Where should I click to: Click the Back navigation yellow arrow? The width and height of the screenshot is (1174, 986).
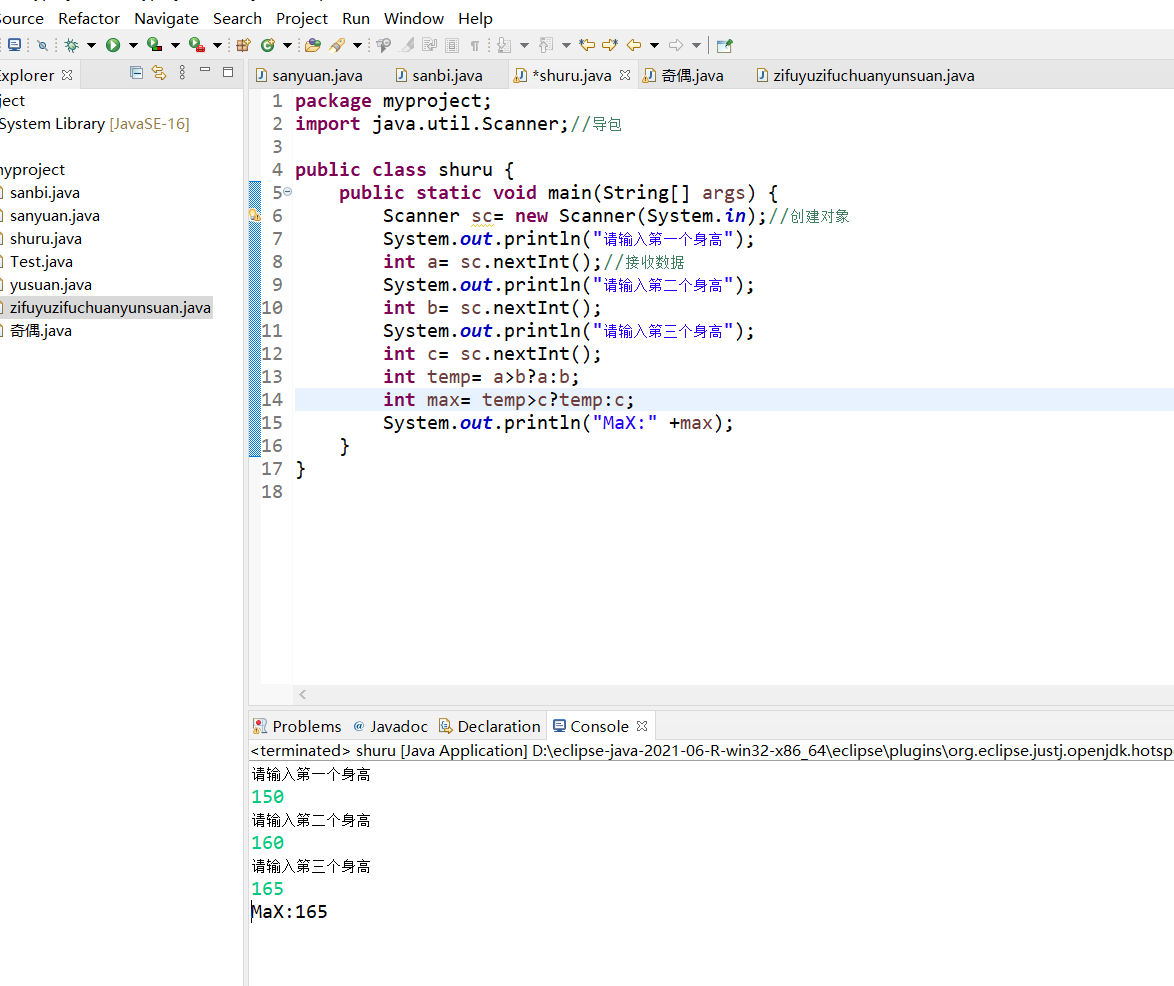tap(633, 45)
